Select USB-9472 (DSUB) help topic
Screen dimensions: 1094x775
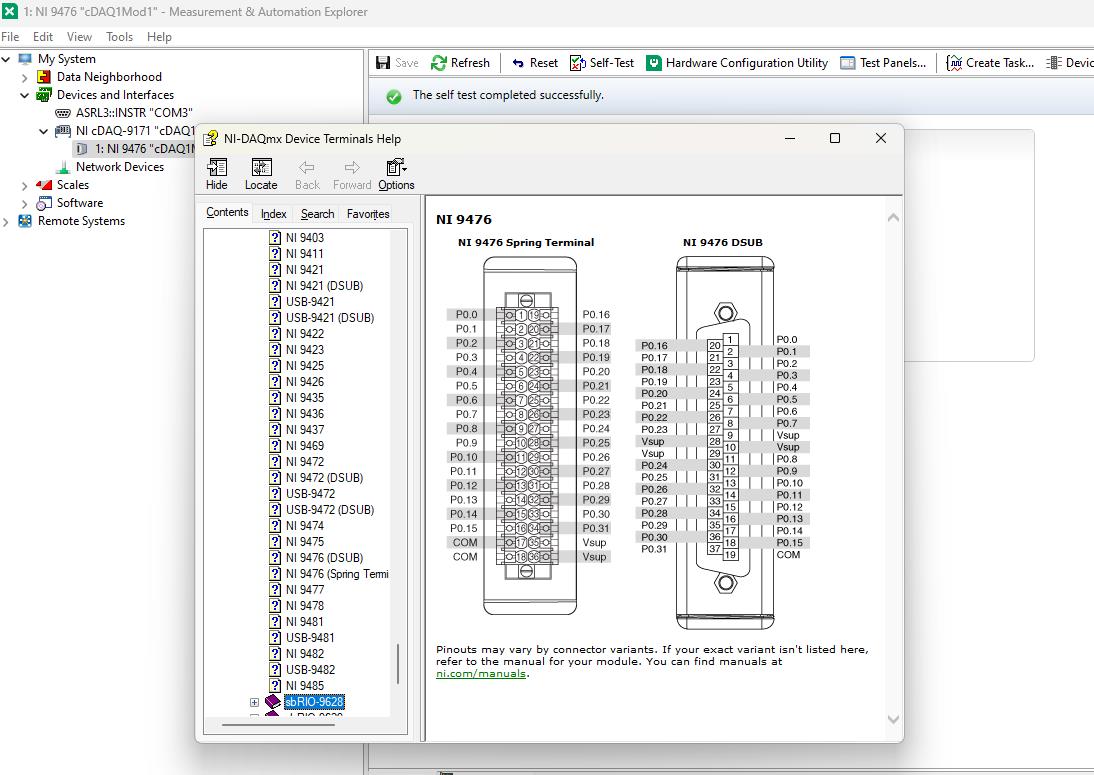329,509
